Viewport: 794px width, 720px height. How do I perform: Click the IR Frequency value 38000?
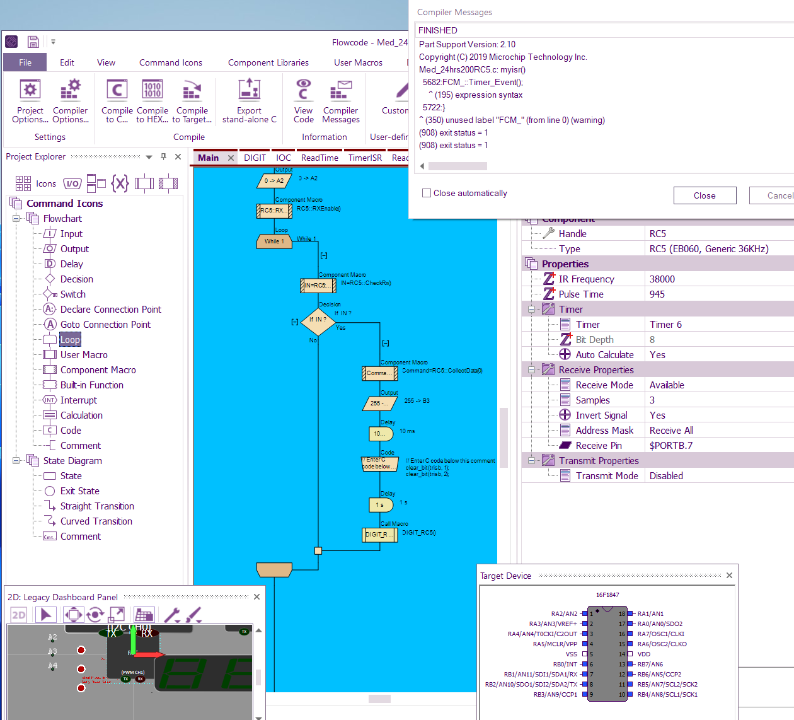click(x=662, y=279)
